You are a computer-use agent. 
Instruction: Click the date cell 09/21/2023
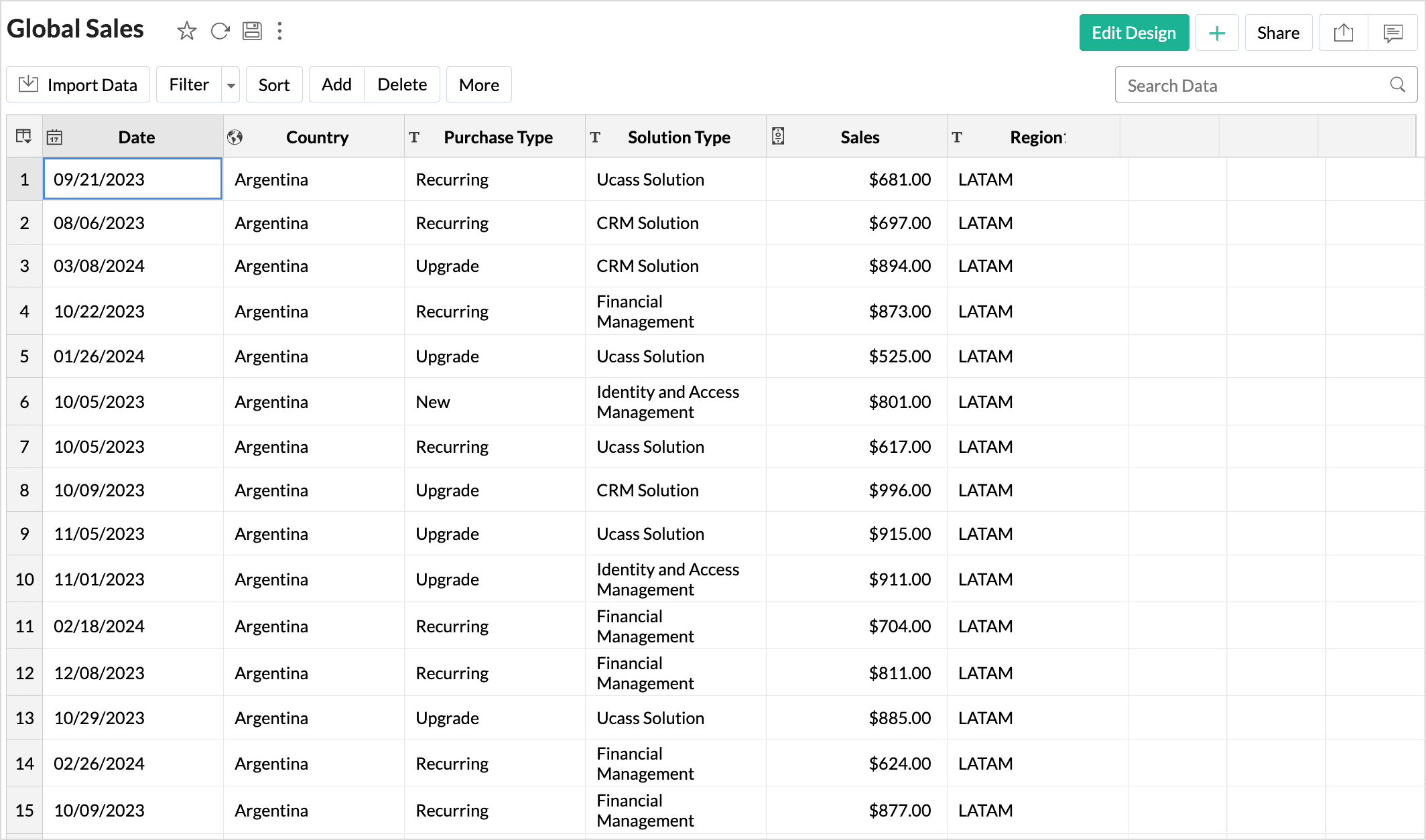[133, 179]
